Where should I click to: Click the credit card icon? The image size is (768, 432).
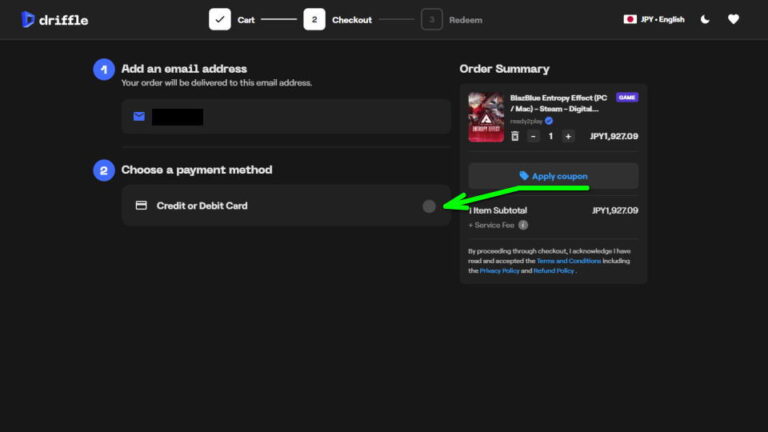coord(141,206)
